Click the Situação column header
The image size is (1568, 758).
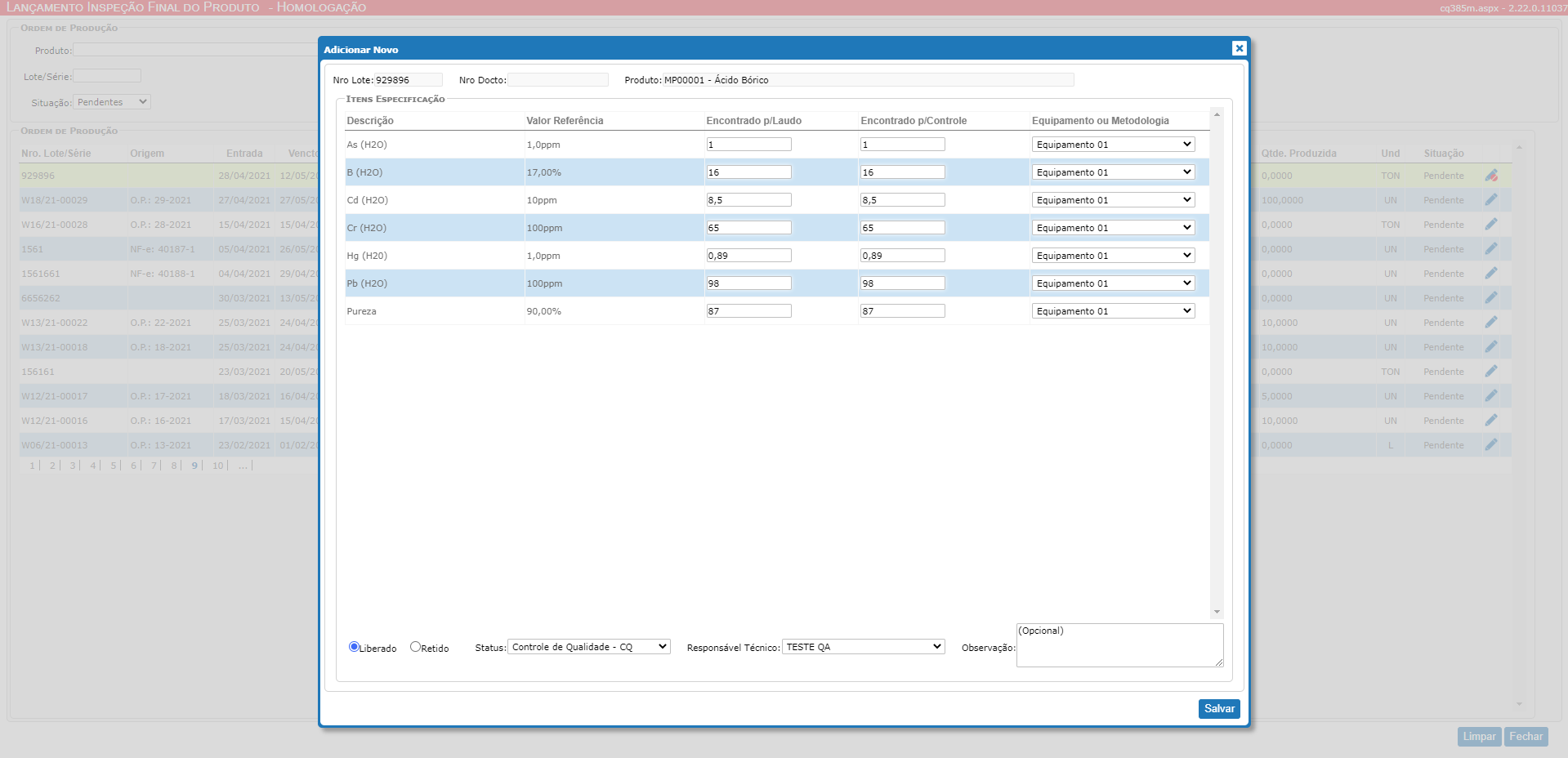[1444, 154]
